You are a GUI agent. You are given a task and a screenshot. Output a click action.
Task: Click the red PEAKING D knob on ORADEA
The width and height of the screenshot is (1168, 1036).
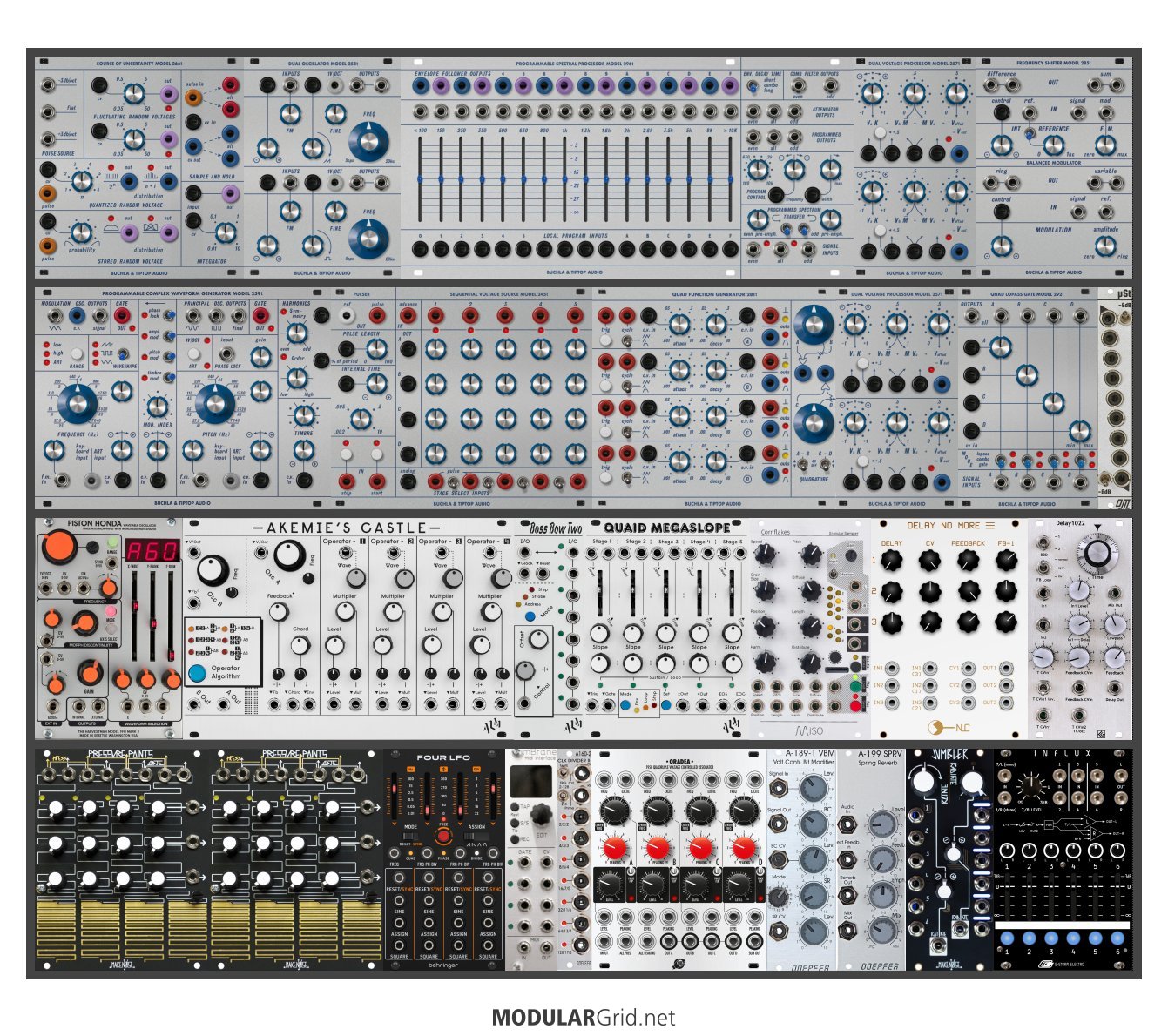[744, 847]
